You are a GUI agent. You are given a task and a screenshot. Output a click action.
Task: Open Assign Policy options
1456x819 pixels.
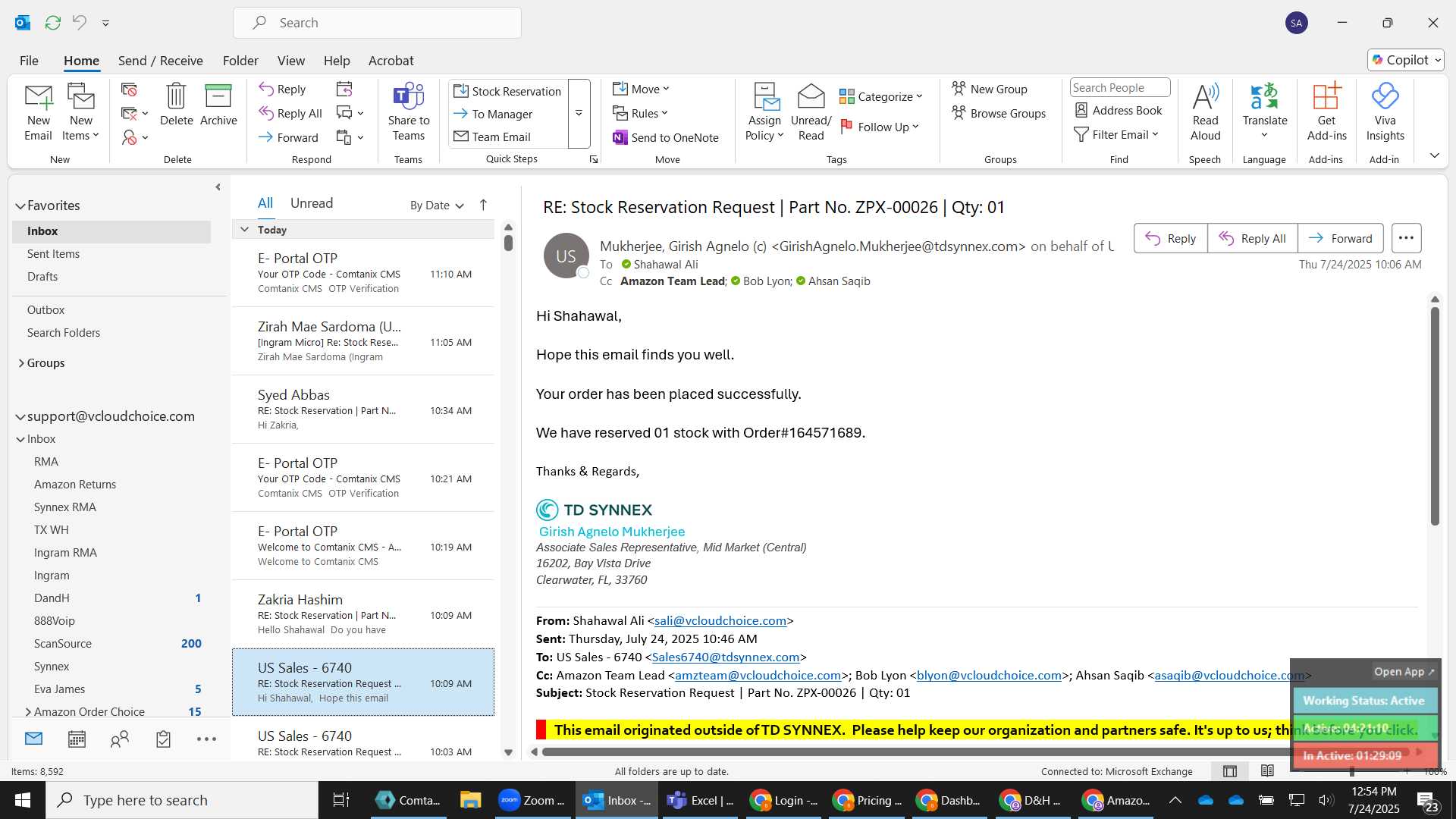click(764, 112)
